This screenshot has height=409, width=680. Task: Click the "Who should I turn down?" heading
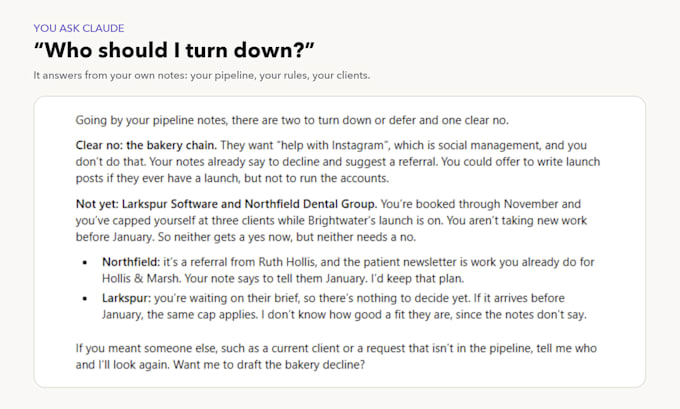[174, 50]
